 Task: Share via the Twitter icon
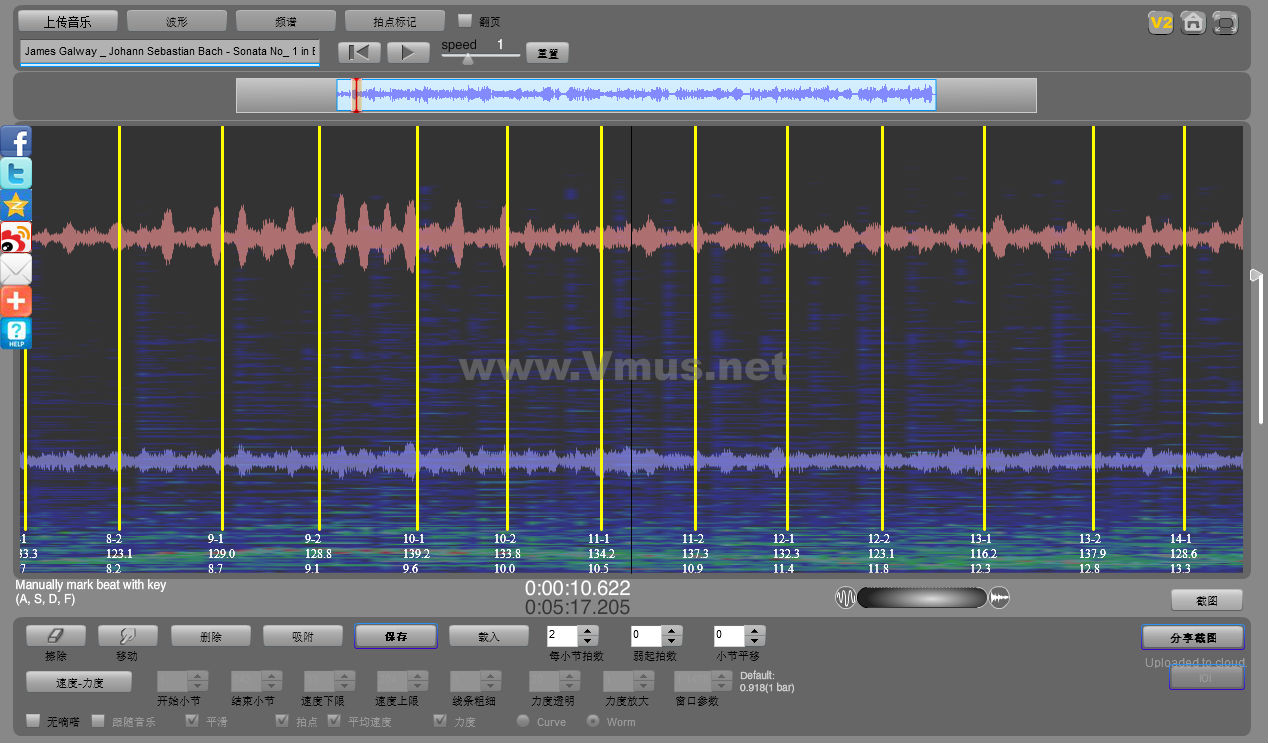click(x=16, y=173)
